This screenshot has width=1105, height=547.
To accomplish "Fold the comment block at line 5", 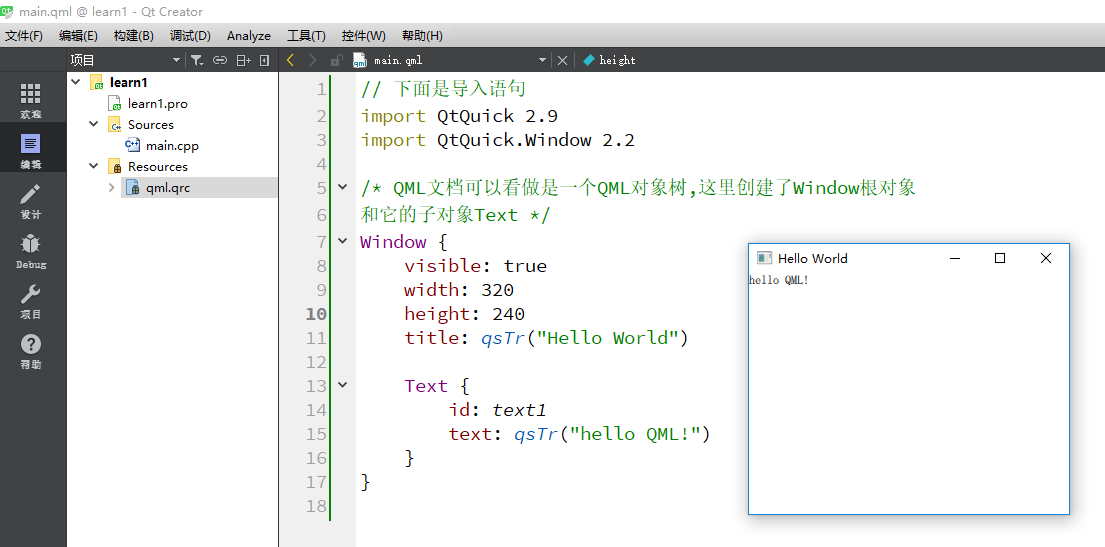I will coord(342,188).
